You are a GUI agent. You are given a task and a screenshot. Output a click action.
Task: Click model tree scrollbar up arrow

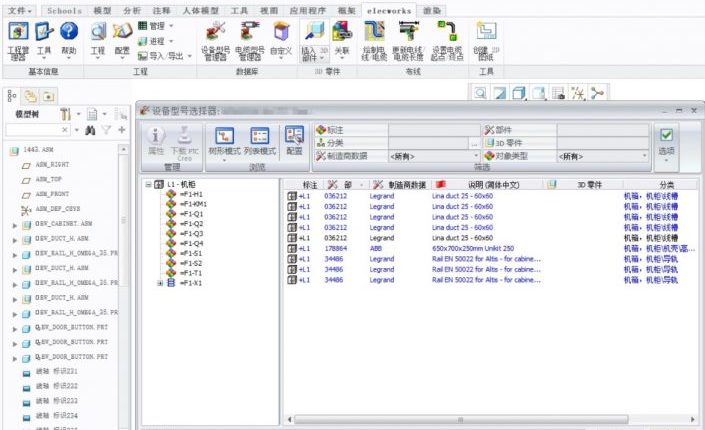click(124, 149)
